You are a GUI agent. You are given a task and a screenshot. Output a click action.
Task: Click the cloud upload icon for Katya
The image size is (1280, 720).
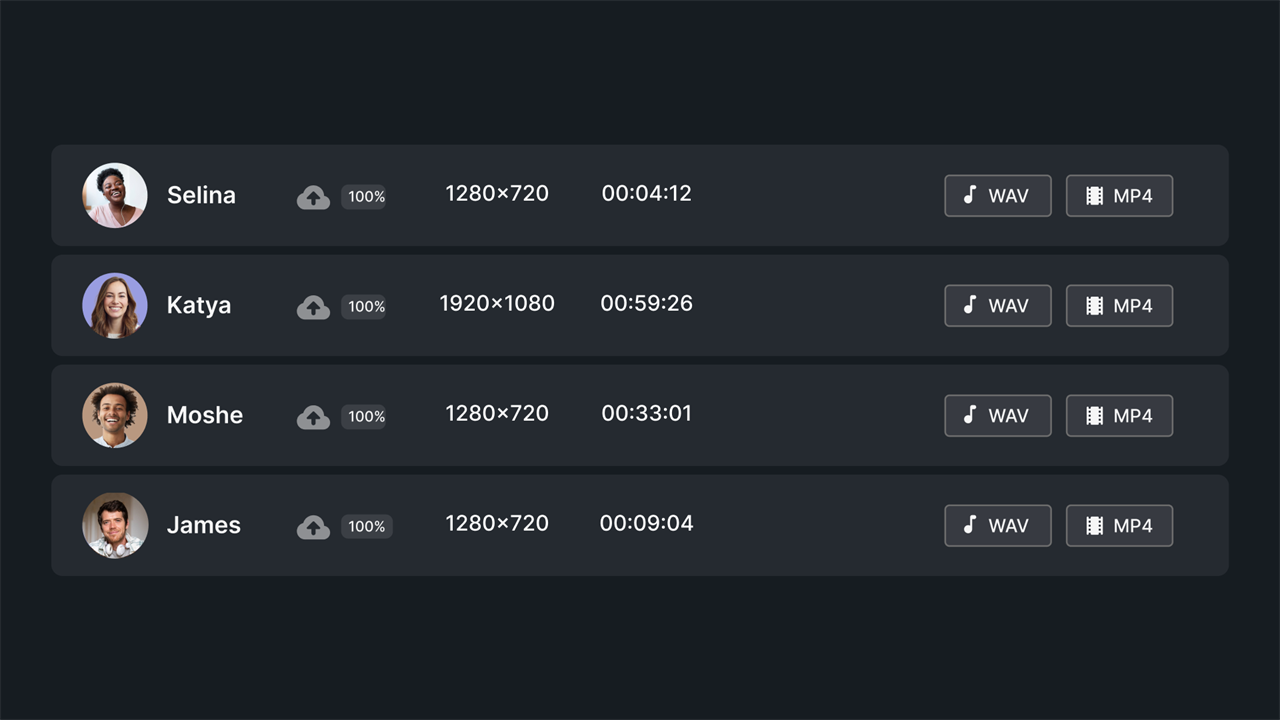[x=313, y=307]
